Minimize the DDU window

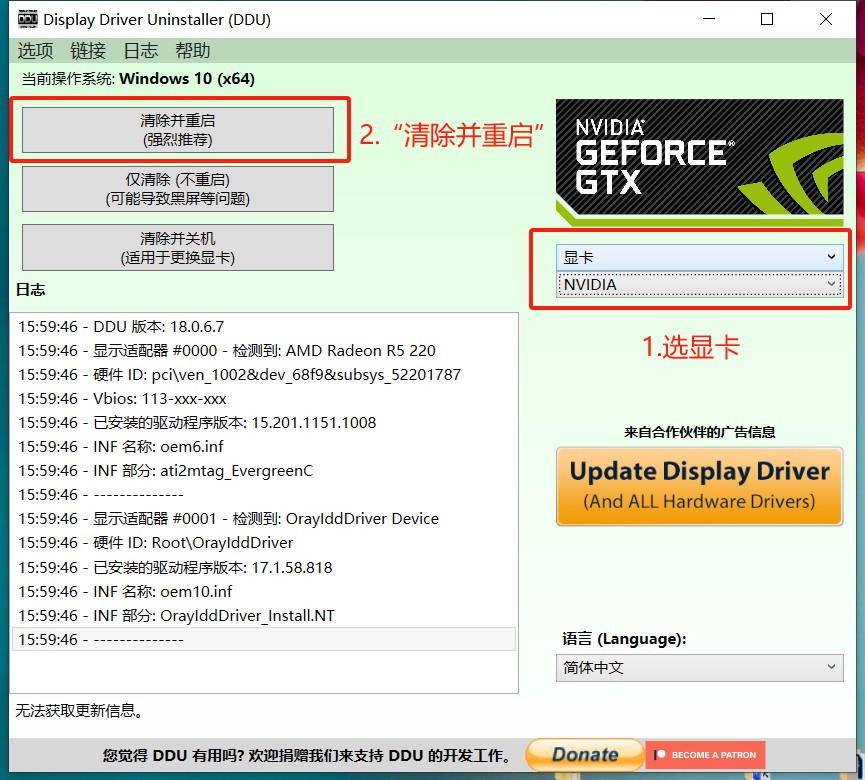[x=709, y=19]
